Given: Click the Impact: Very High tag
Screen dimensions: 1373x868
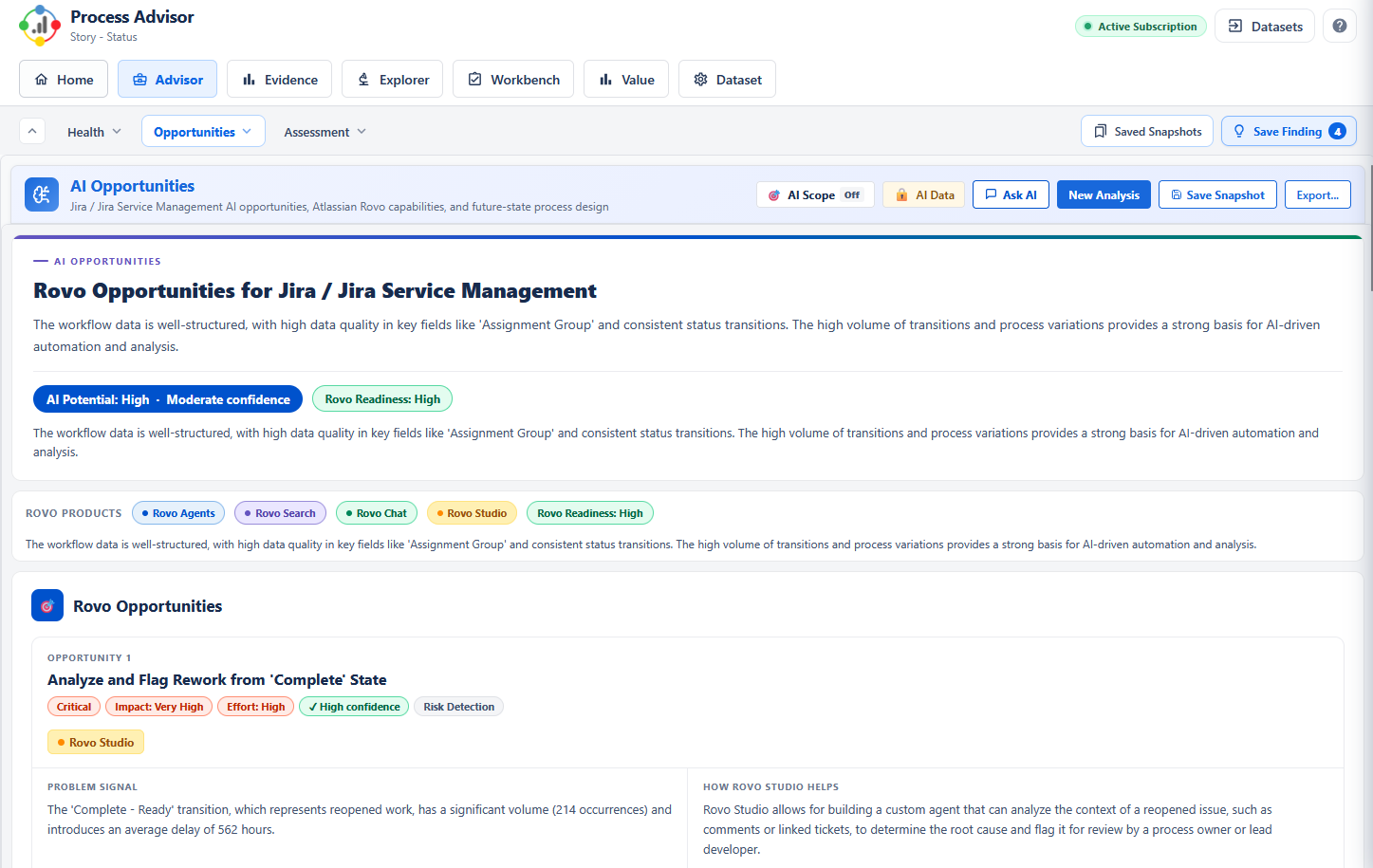Looking at the screenshot, I should coord(159,707).
